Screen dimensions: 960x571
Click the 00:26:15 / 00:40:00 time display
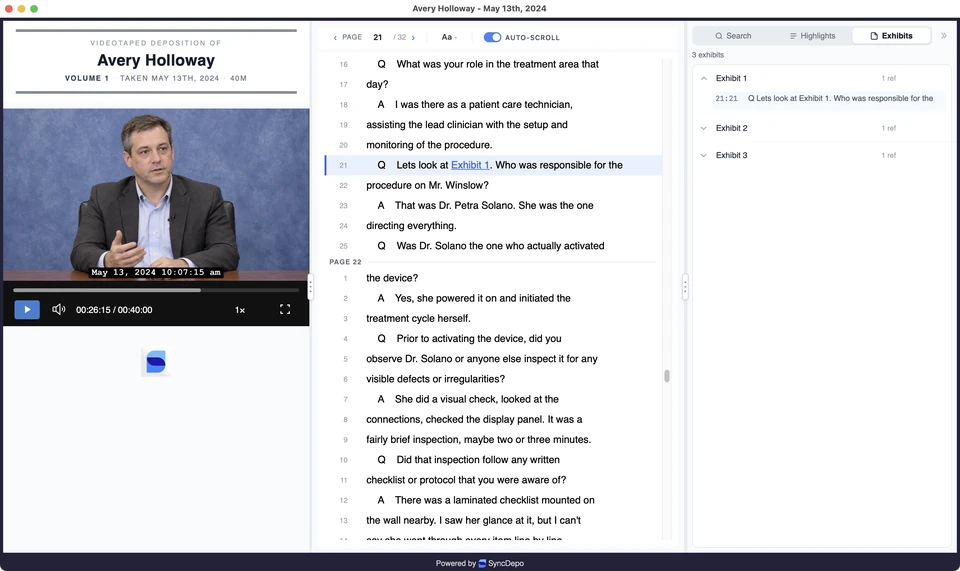coord(114,310)
